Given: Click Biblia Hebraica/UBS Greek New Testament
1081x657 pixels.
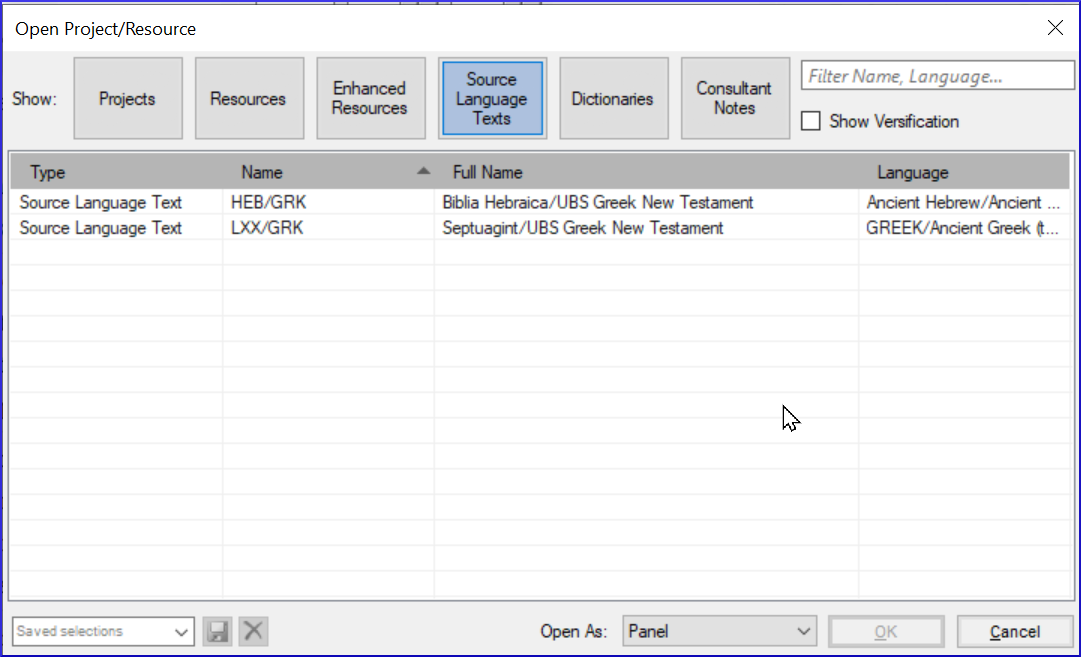Looking at the screenshot, I should (x=598, y=203).
